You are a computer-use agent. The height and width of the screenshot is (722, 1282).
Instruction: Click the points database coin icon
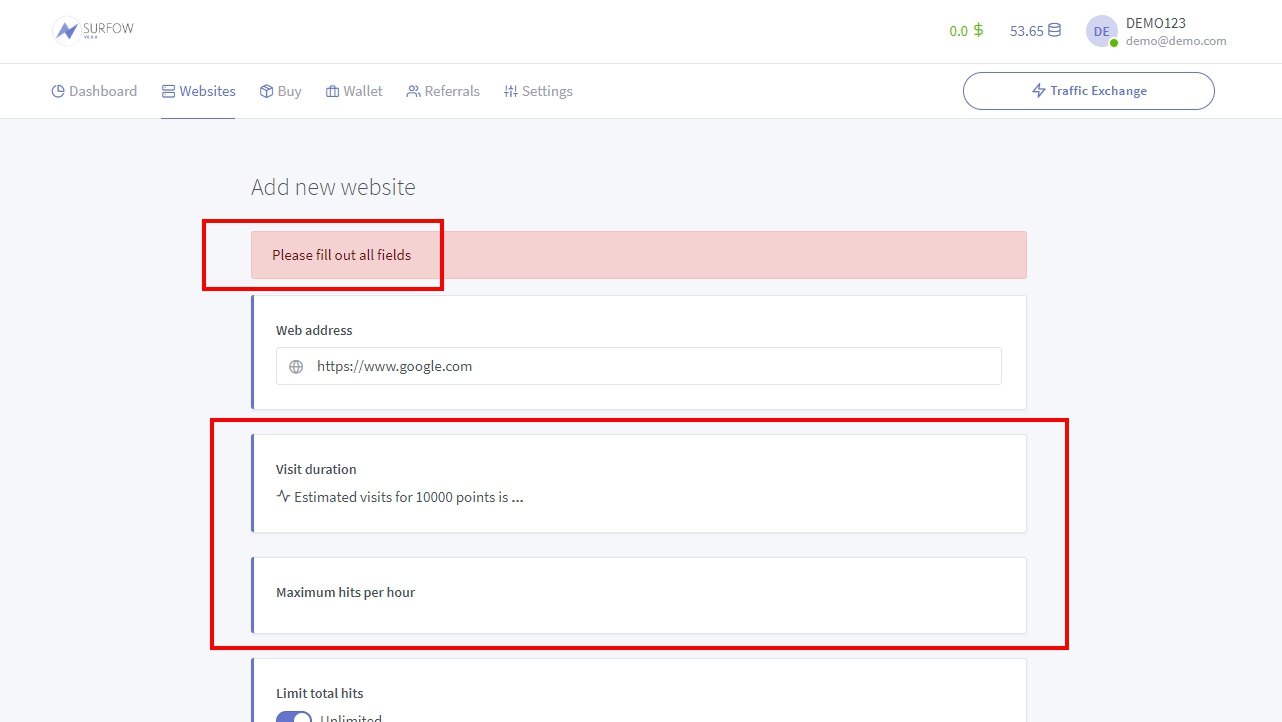[1054, 31]
